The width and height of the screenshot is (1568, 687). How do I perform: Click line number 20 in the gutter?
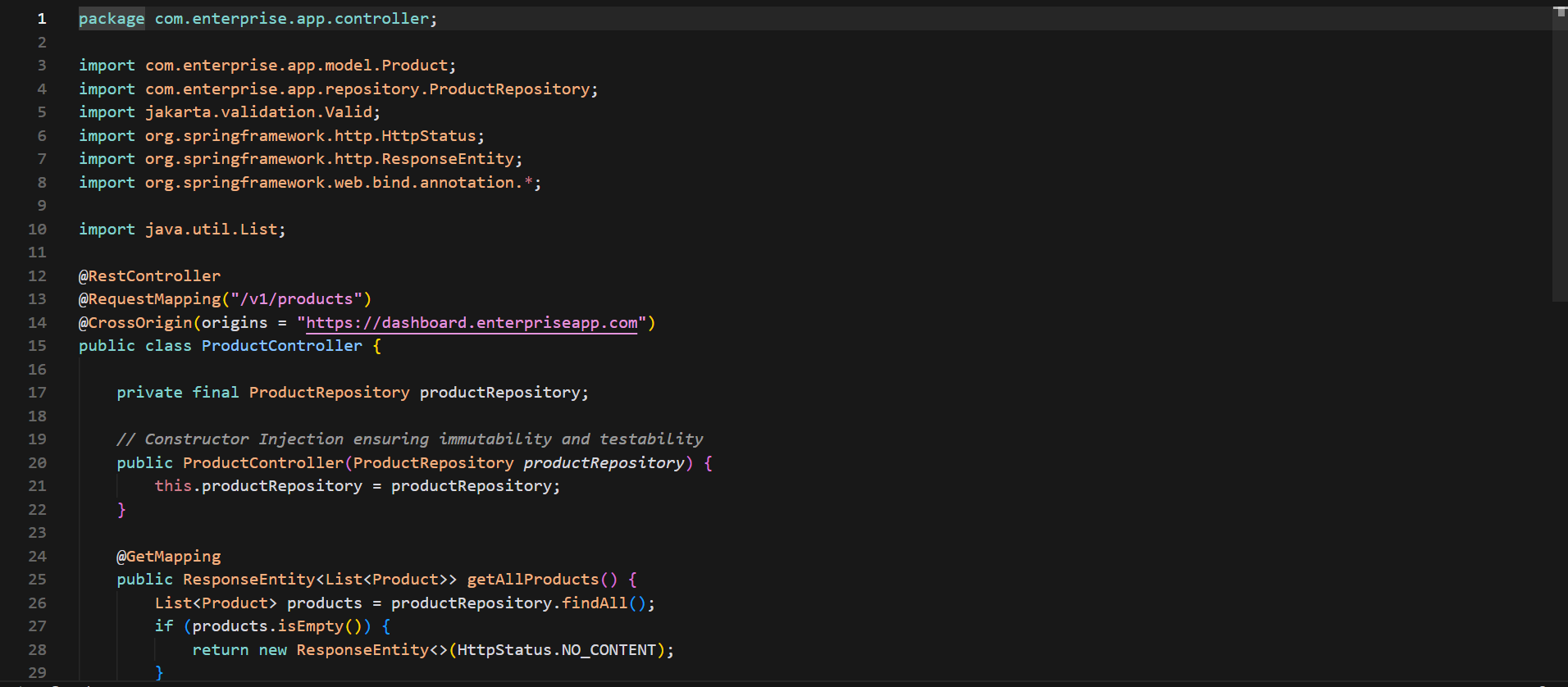coord(38,463)
